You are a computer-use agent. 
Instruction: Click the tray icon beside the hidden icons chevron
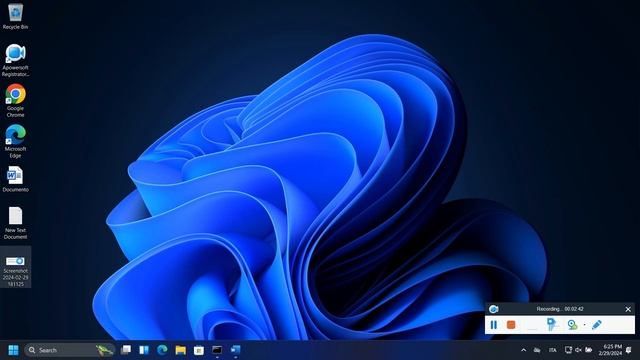point(537,350)
